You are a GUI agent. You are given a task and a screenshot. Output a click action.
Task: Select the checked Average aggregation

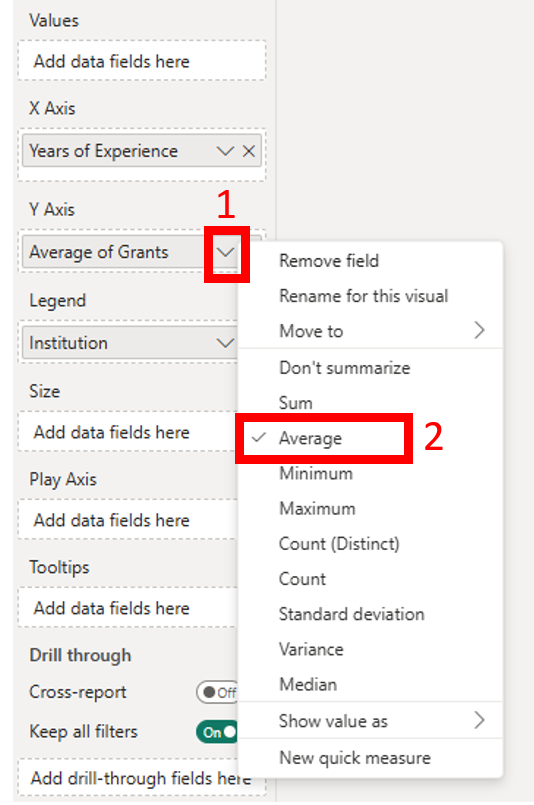click(x=370, y=438)
